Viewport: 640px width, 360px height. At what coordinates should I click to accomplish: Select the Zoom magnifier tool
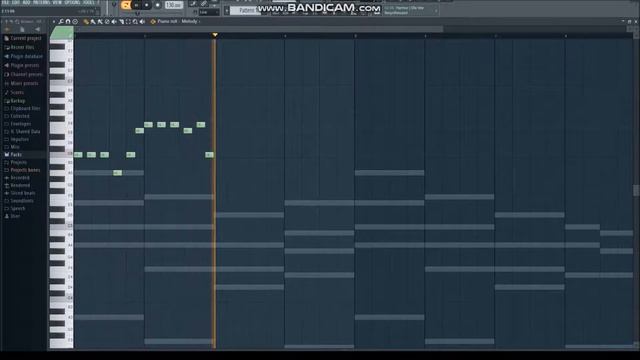tap(135, 22)
